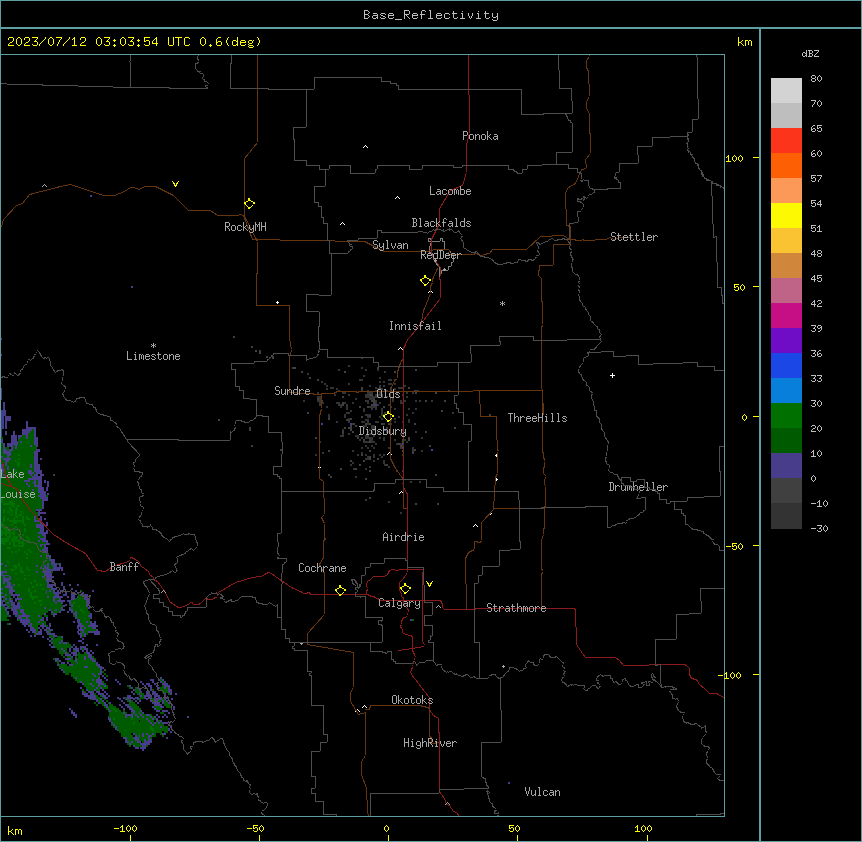Image resolution: width=862 pixels, height=842 pixels.
Task: Click the white plus marker north of Drumheller
Action: coord(612,375)
